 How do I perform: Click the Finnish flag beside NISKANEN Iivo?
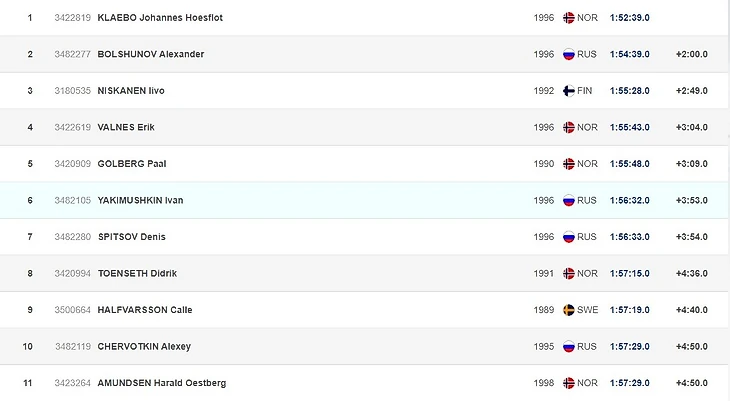569,91
